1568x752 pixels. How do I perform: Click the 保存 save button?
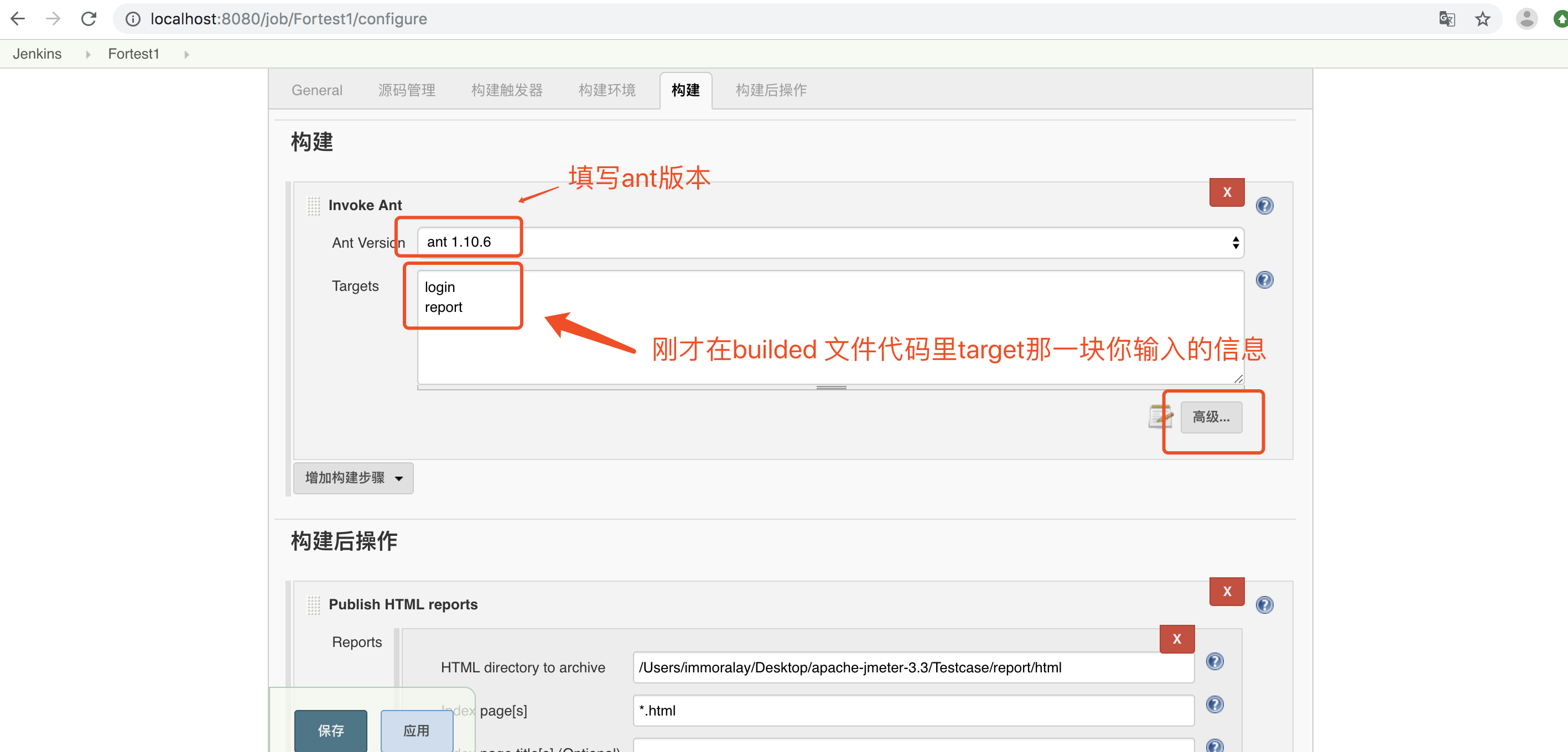(330, 730)
